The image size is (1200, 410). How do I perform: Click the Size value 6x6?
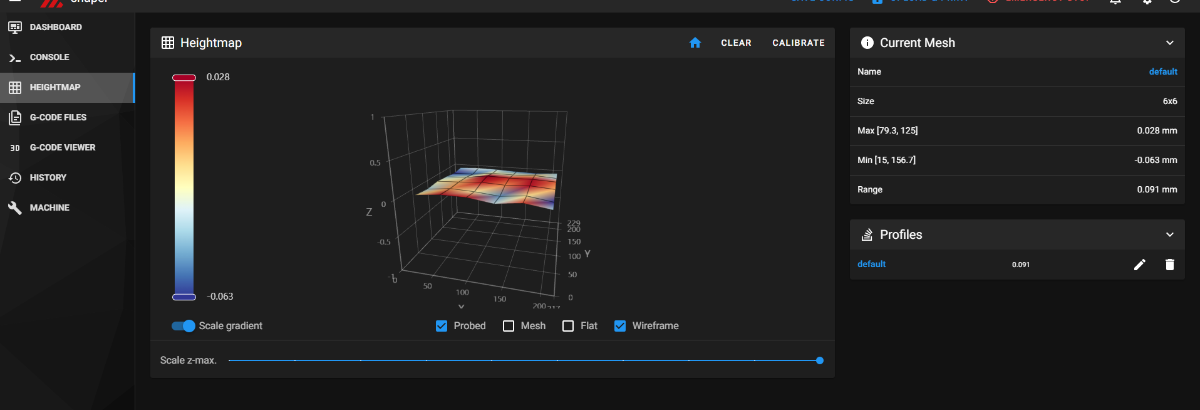(1170, 101)
